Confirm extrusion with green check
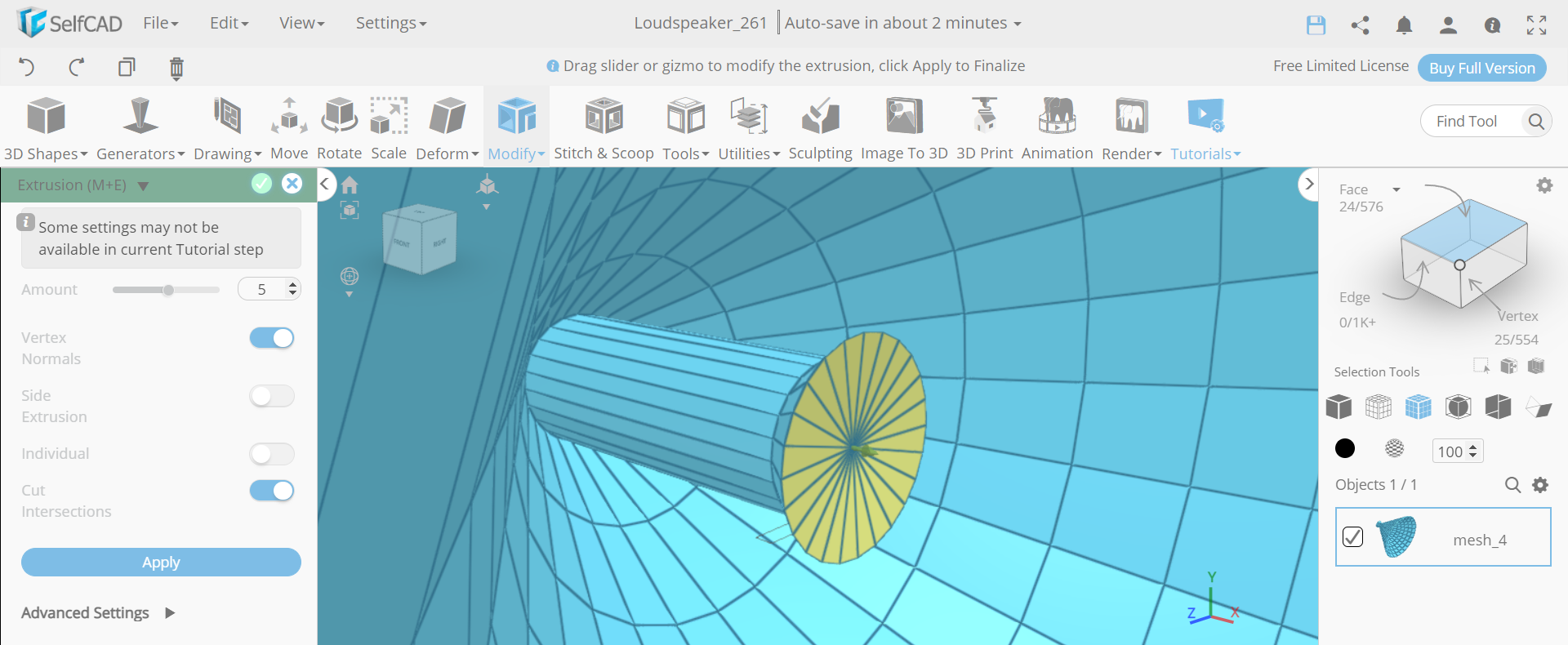This screenshot has height=645, width=1568. point(261,184)
